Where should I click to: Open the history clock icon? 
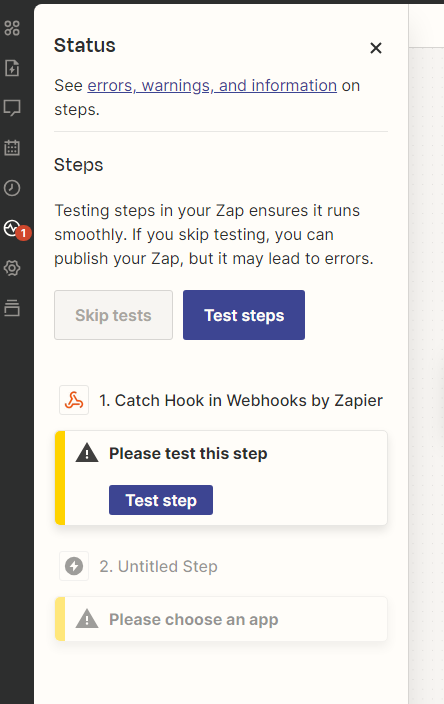click(x=12, y=188)
